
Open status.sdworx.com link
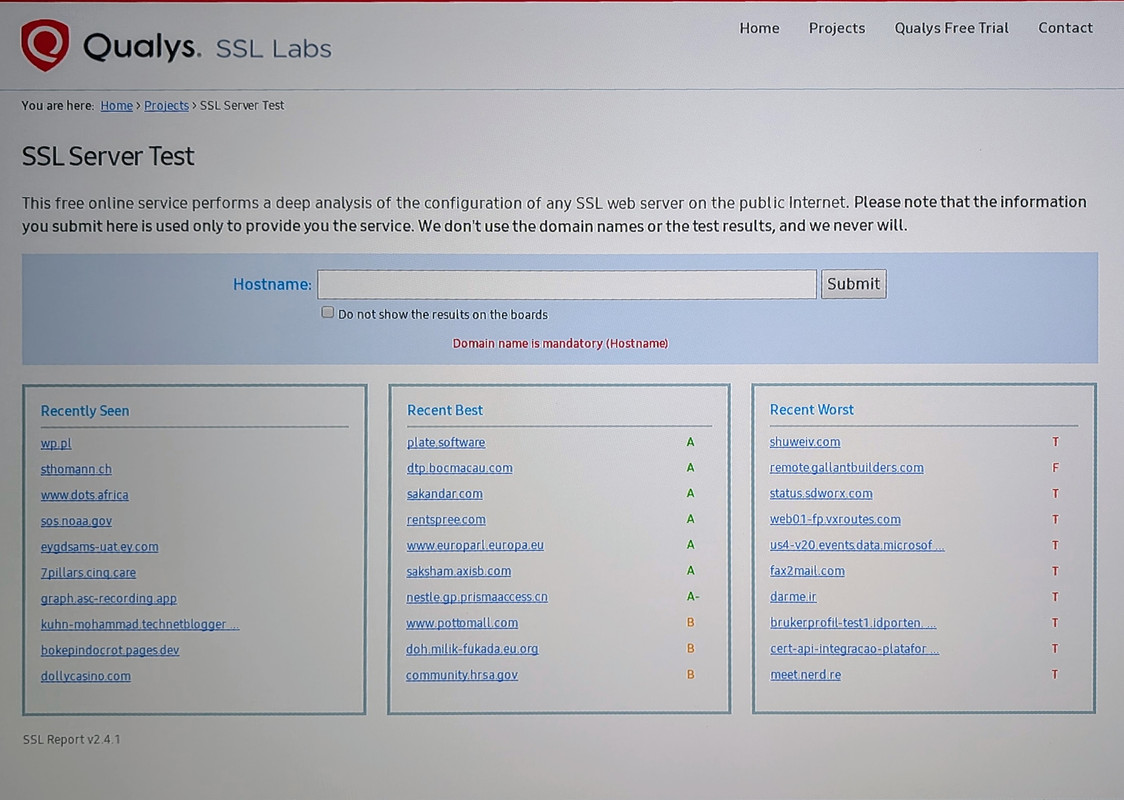[821, 493]
